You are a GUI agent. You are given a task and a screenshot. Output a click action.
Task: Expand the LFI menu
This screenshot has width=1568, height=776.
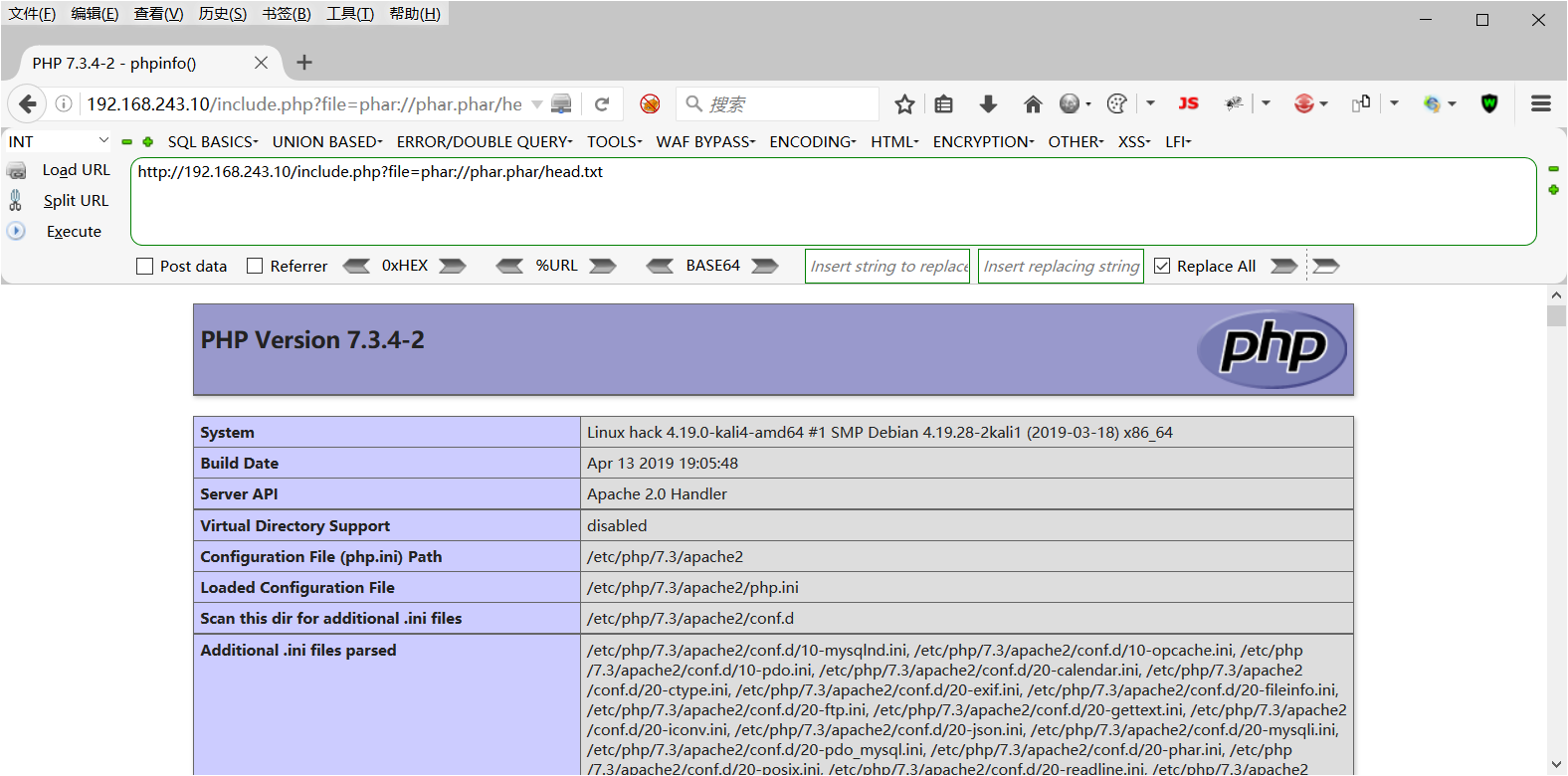coord(1178,141)
